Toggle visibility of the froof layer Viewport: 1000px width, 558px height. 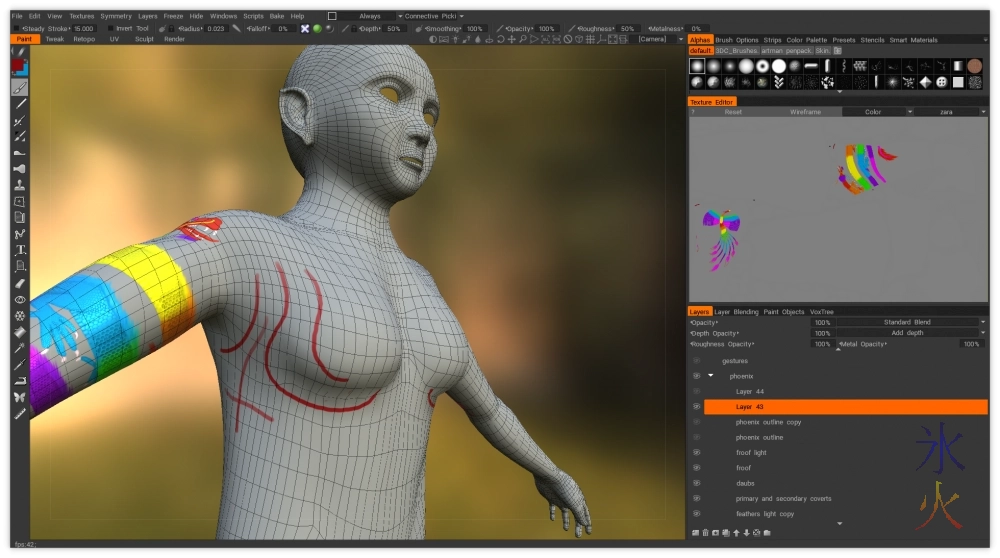[x=696, y=468]
